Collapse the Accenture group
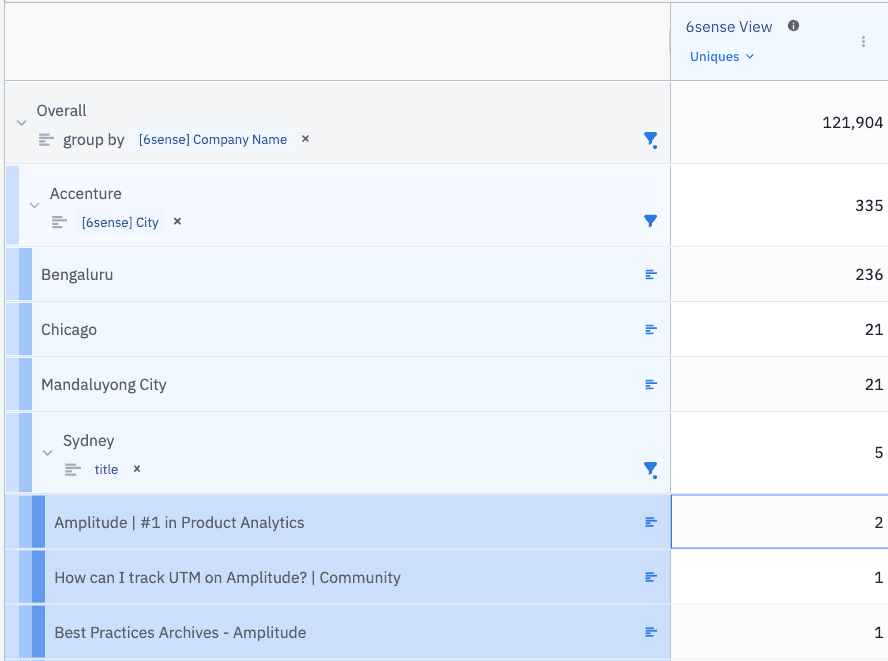The height and width of the screenshot is (661, 888). pyautogui.click(x=35, y=206)
